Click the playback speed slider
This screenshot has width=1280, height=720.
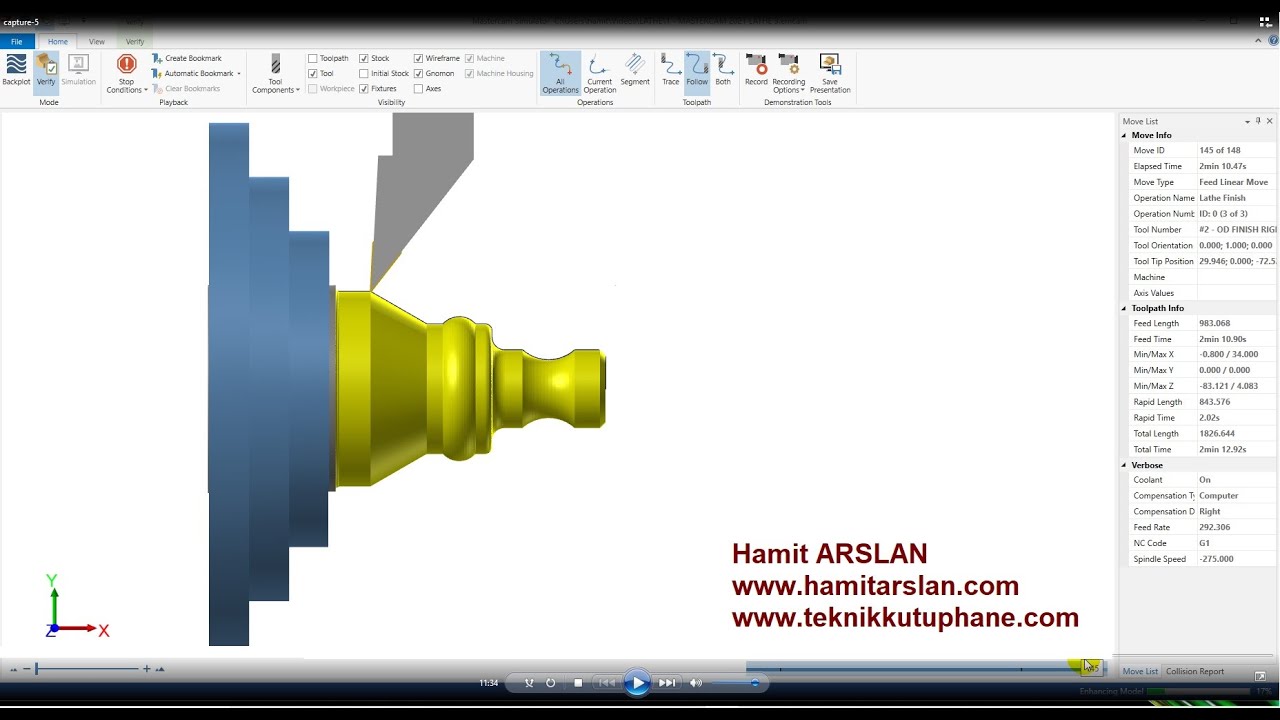[x=88, y=668]
